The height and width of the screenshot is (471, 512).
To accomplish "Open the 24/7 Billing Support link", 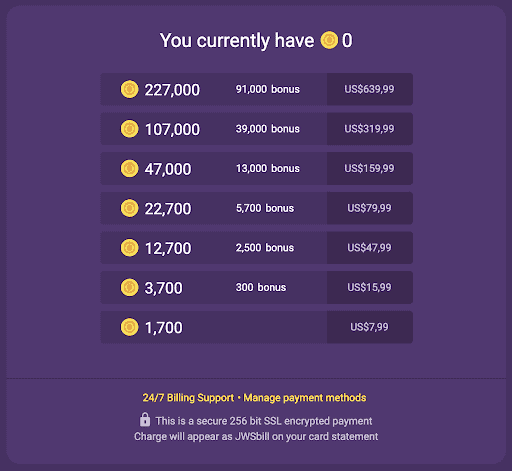I will click(188, 398).
